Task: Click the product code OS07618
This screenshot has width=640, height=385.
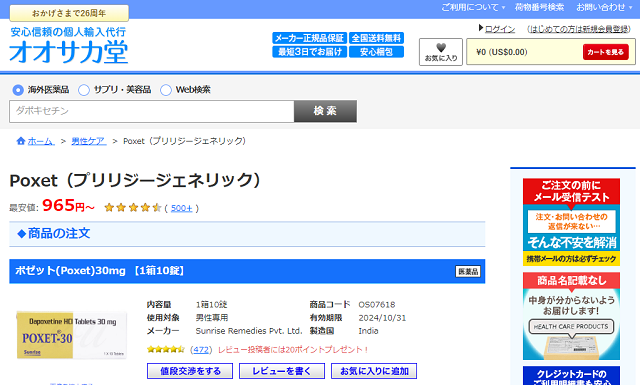Action: click(377, 305)
